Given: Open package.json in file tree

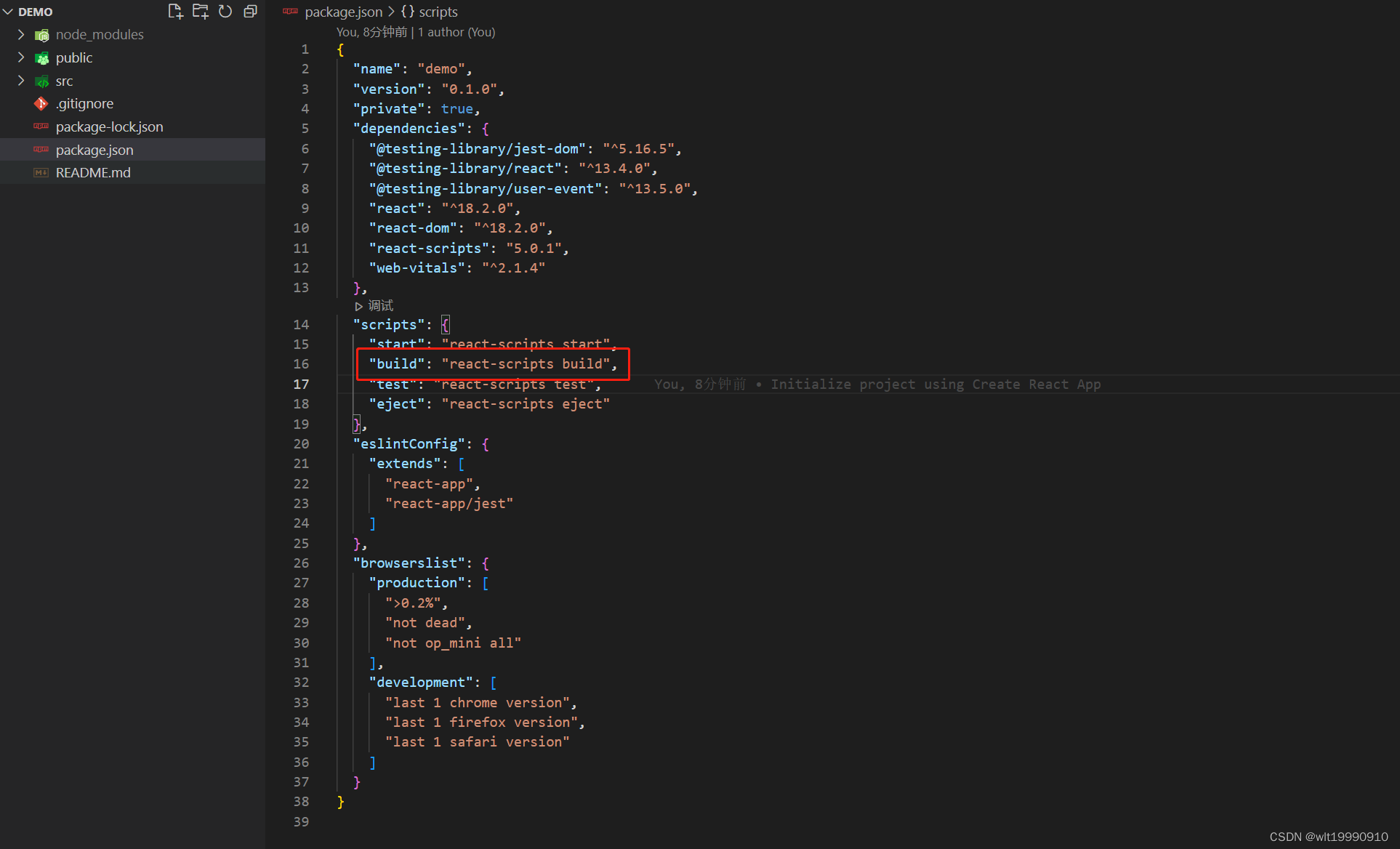Looking at the screenshot, I should pos(94,150).
